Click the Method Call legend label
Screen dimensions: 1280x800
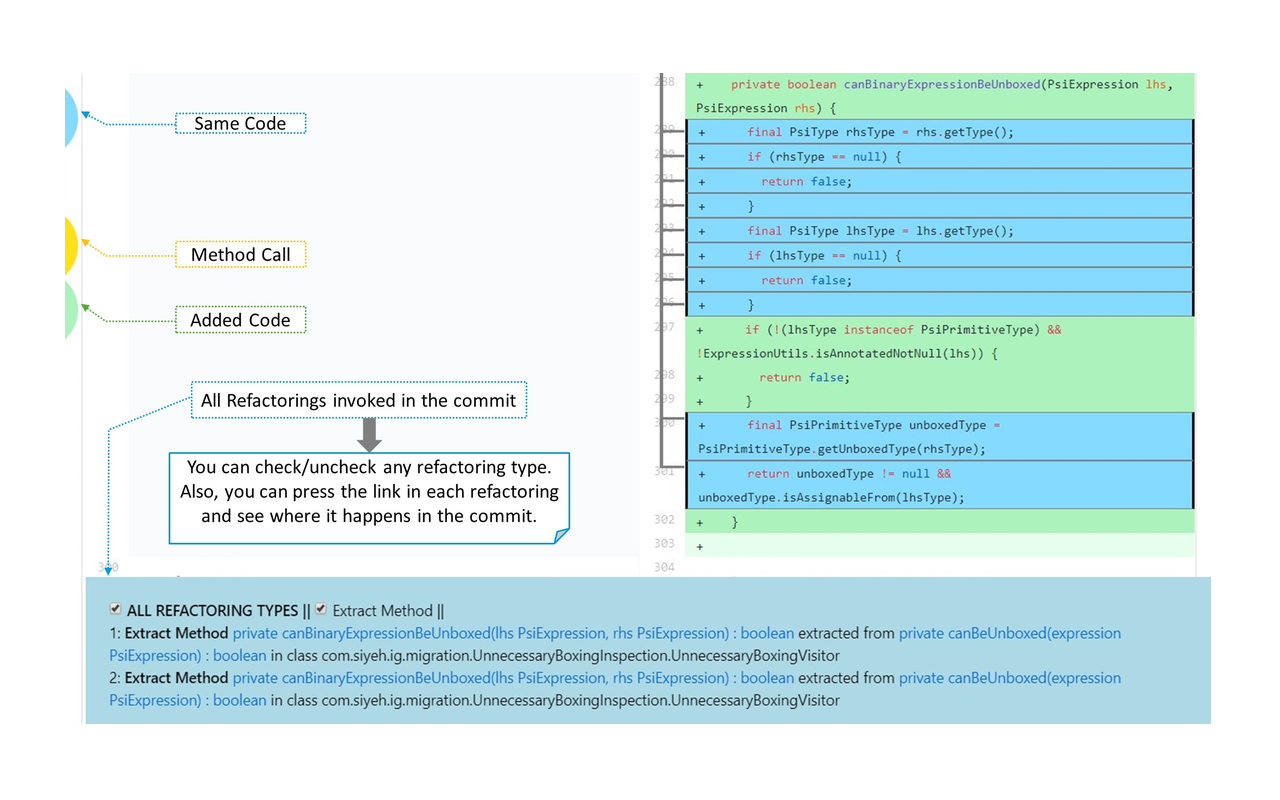[x=240, y=255]
